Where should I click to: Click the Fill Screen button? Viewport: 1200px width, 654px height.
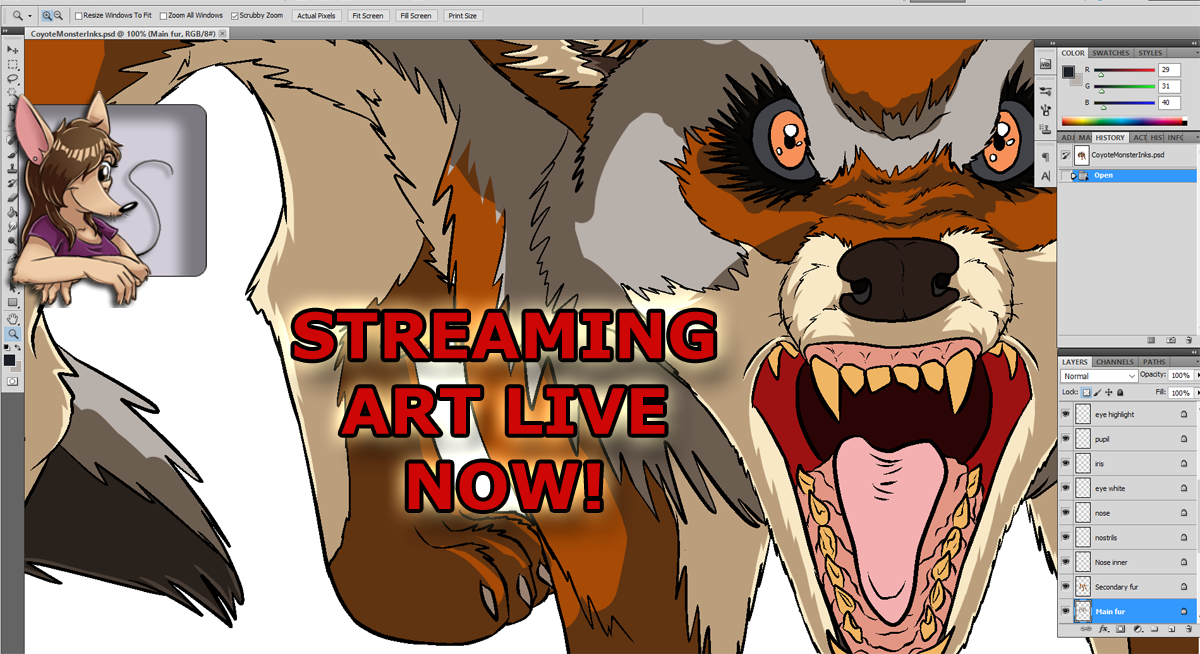point(415,16)
